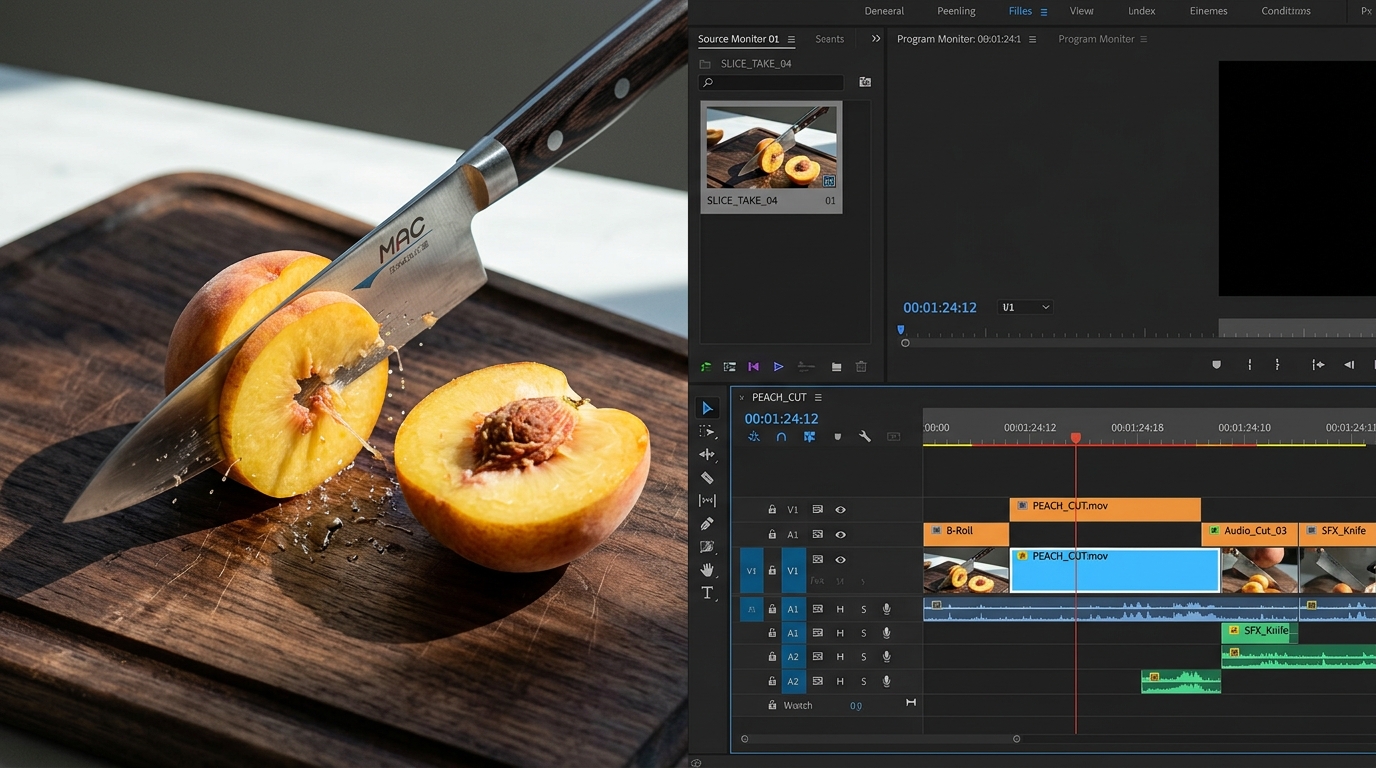This screenshot has width=1376, height=768.
Task: Switch to the Seants tab
Action: (830, 39)
